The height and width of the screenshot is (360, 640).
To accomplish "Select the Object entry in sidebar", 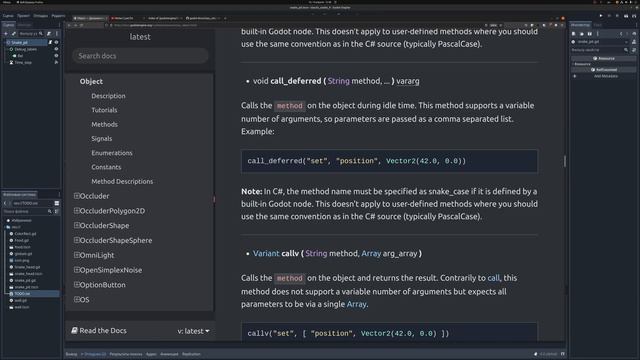I will click(91, 81).
